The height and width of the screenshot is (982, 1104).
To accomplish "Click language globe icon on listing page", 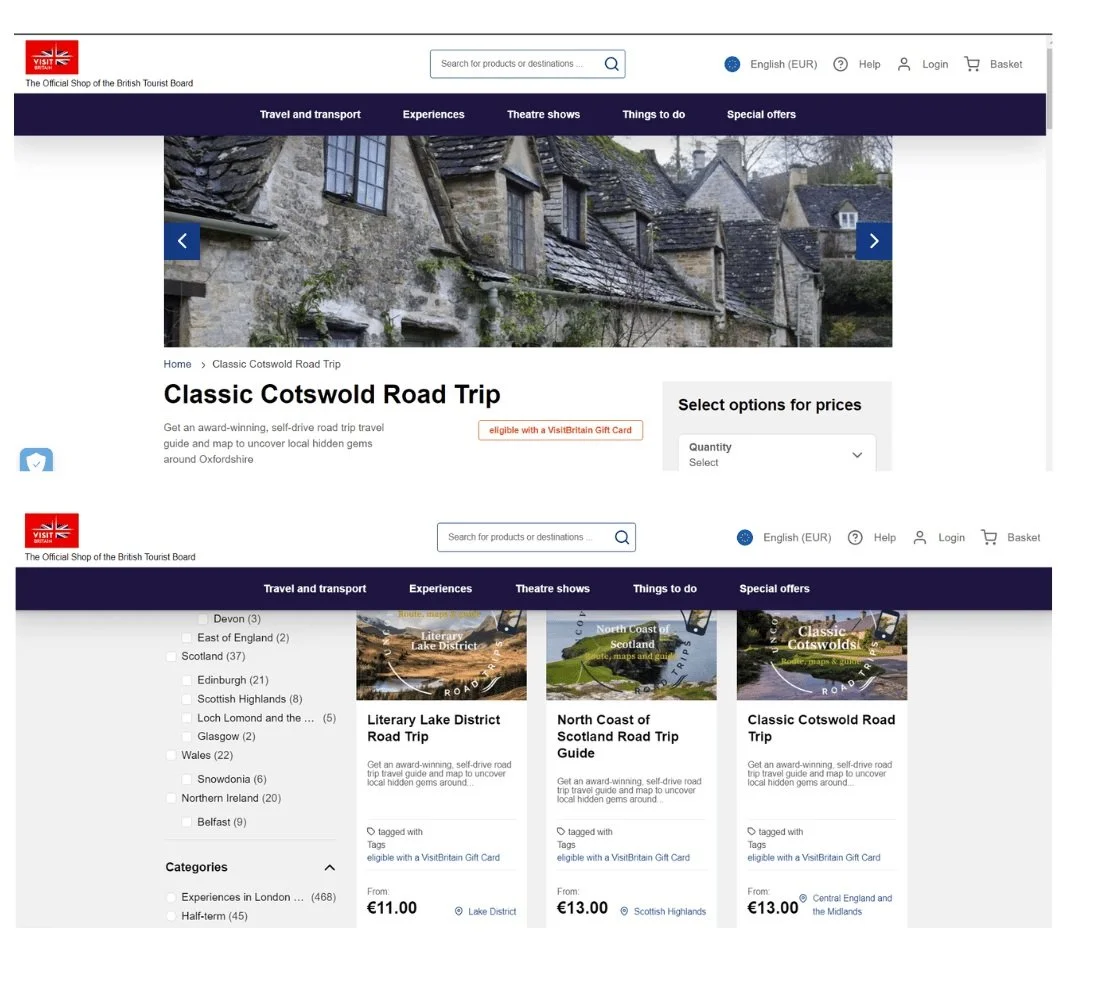I will [745, 537].
